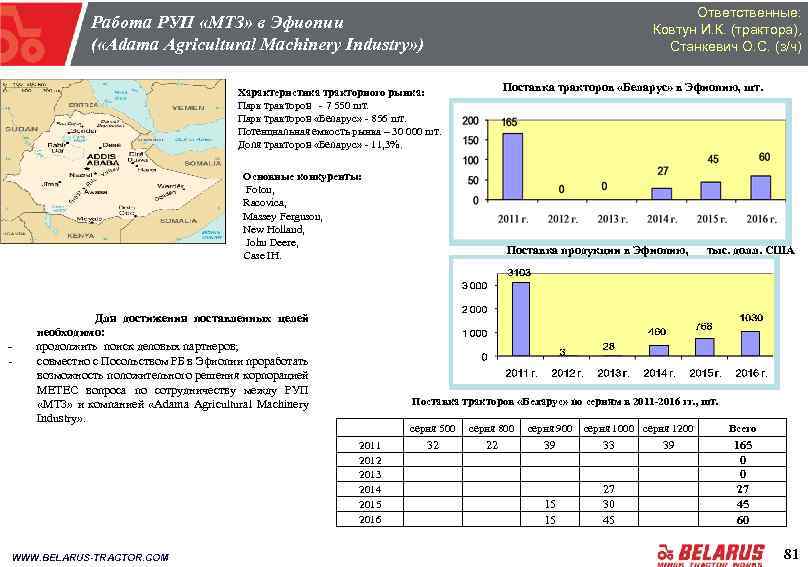Viewport: 808px width, 567px height.
Task: Click the '2013г.' axis label in lower chart
Action: tap(613, 373)
